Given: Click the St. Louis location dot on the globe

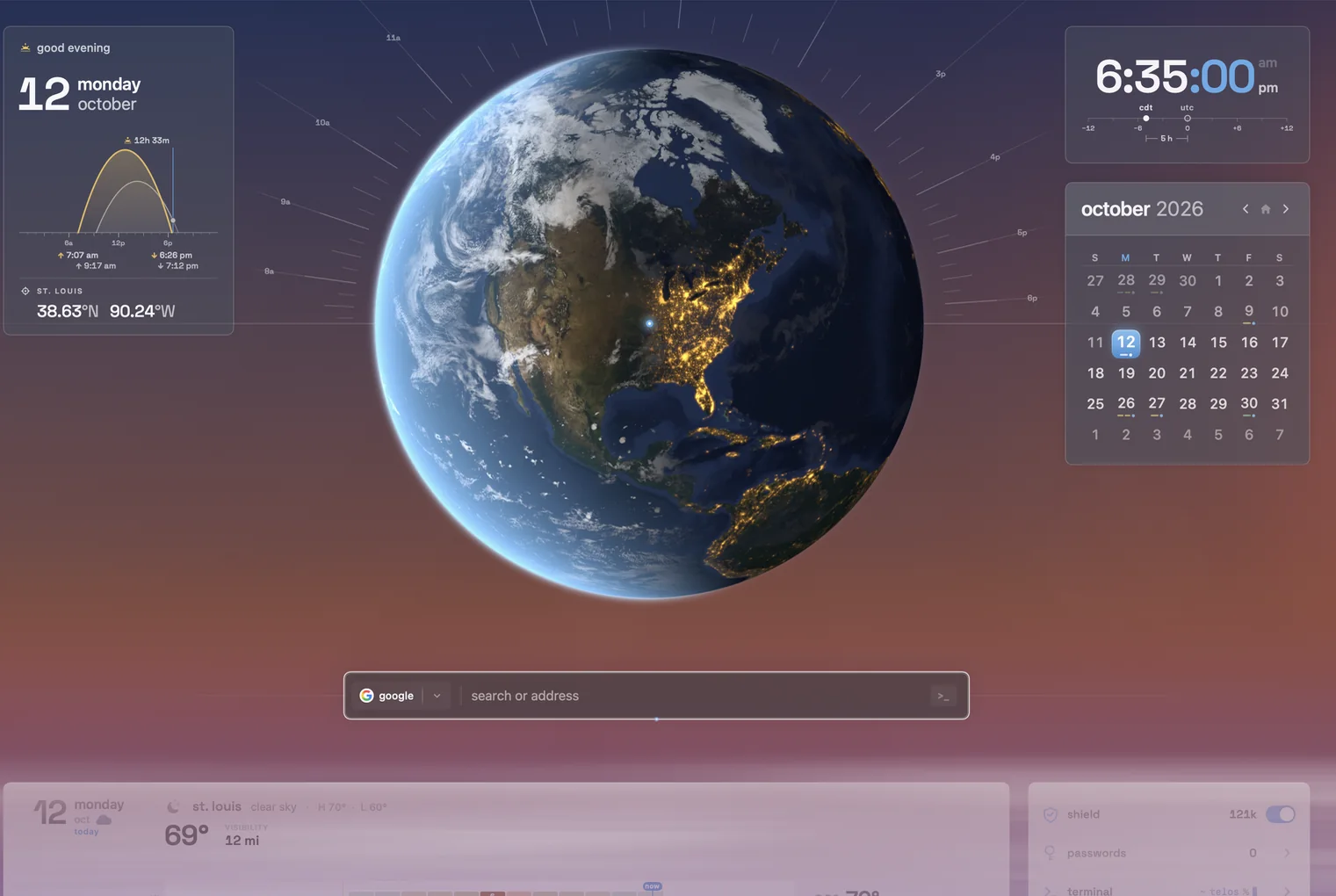Looking at the screenshot, I should tap(650, 323).
